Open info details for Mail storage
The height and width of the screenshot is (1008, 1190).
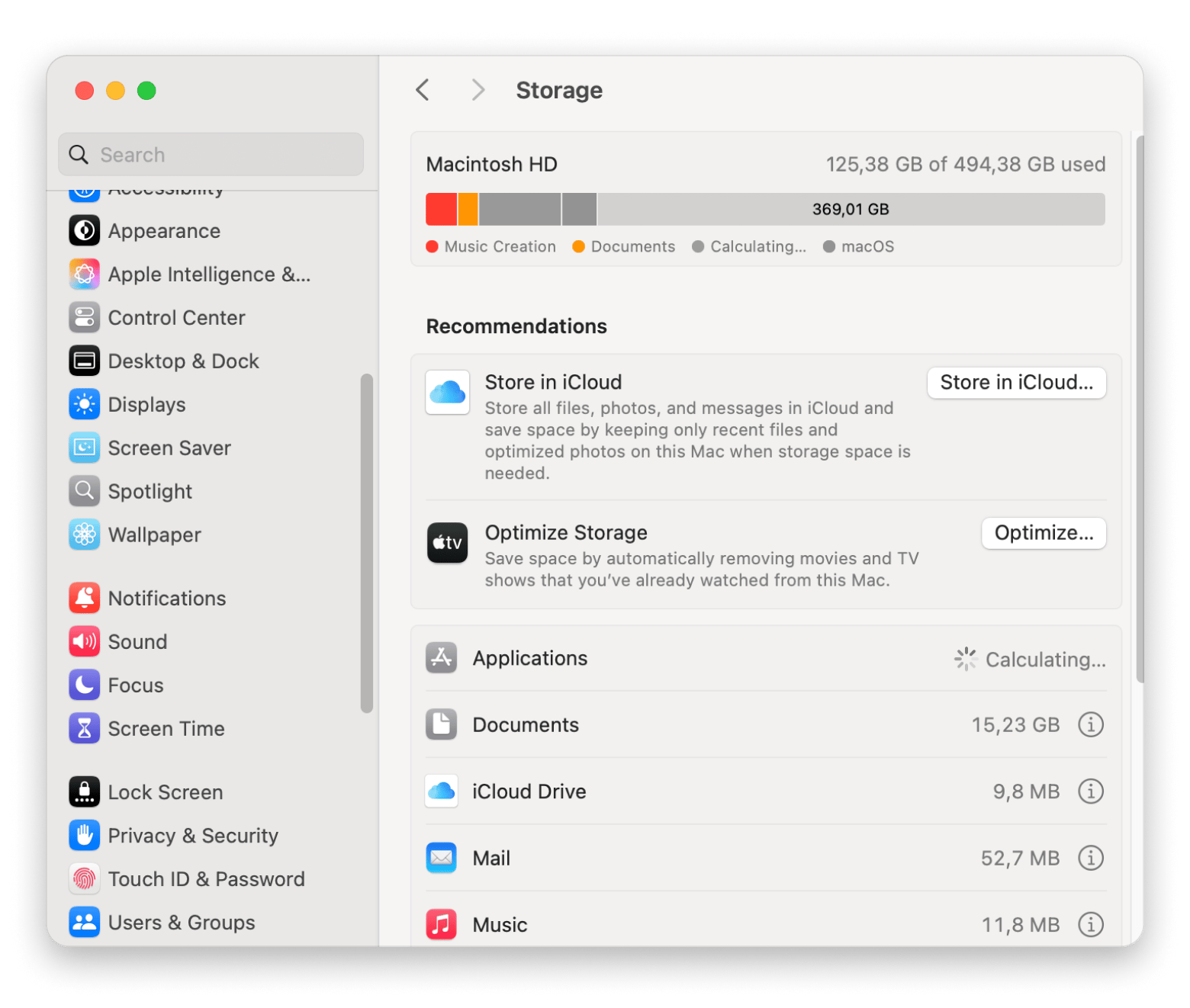tap(1091, 858)
